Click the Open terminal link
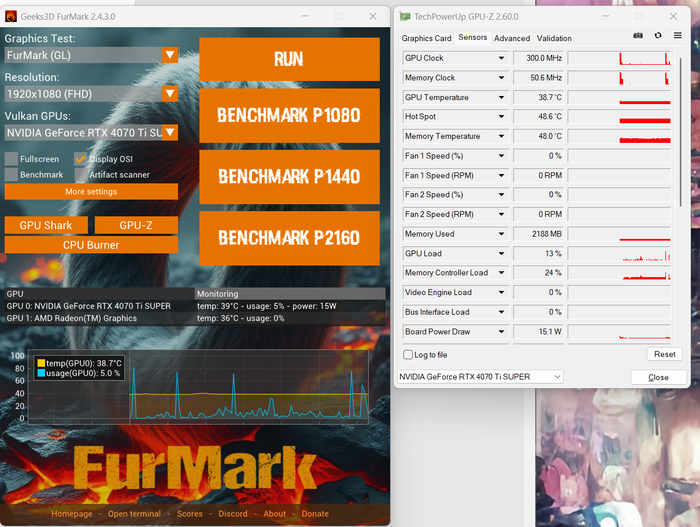The width and height of the screenshot is (700, 527). [134, 514]
